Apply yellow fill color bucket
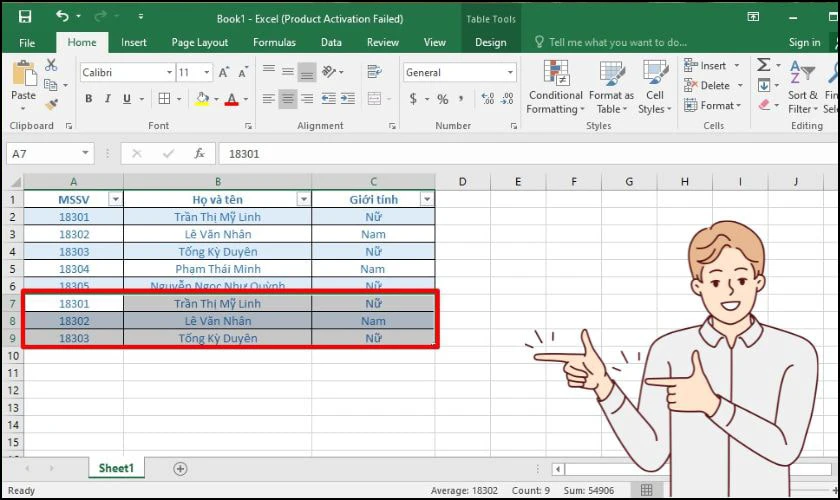This screenshot has width=840, height=500. pos(202,99)
